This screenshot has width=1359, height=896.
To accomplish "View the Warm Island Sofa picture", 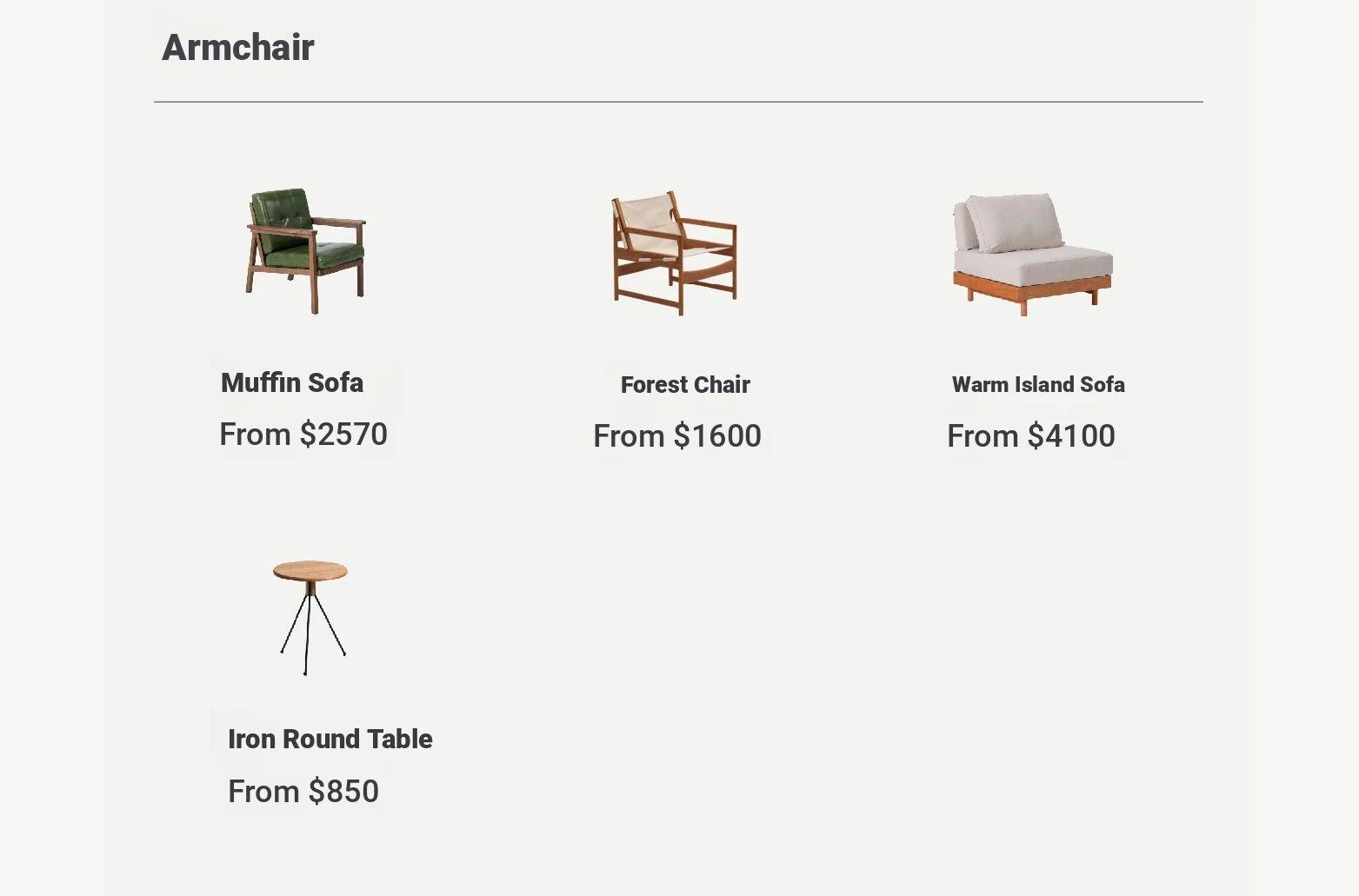I will (1032, 255).
